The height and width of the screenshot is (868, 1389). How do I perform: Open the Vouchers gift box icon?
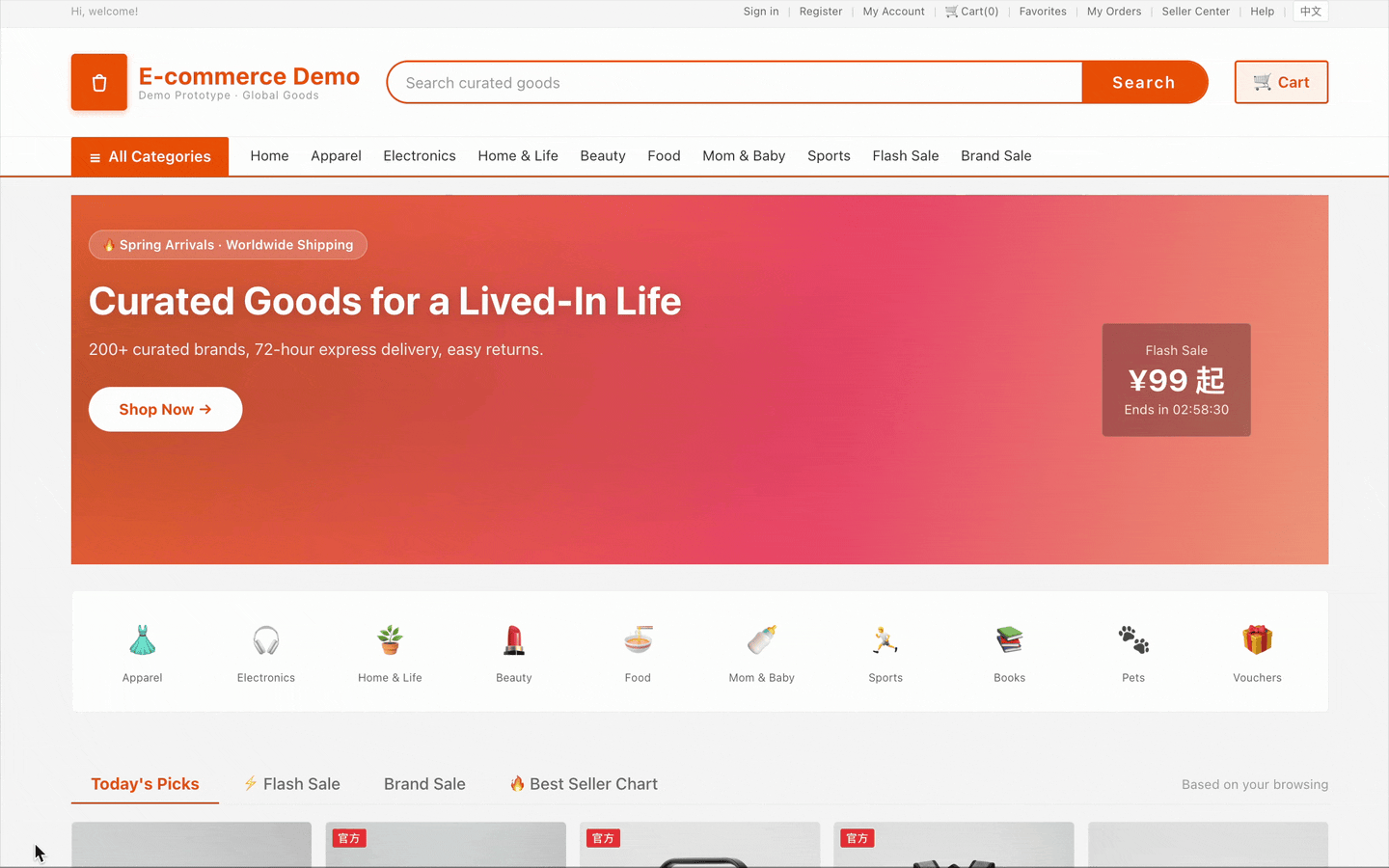(1258, 640)
